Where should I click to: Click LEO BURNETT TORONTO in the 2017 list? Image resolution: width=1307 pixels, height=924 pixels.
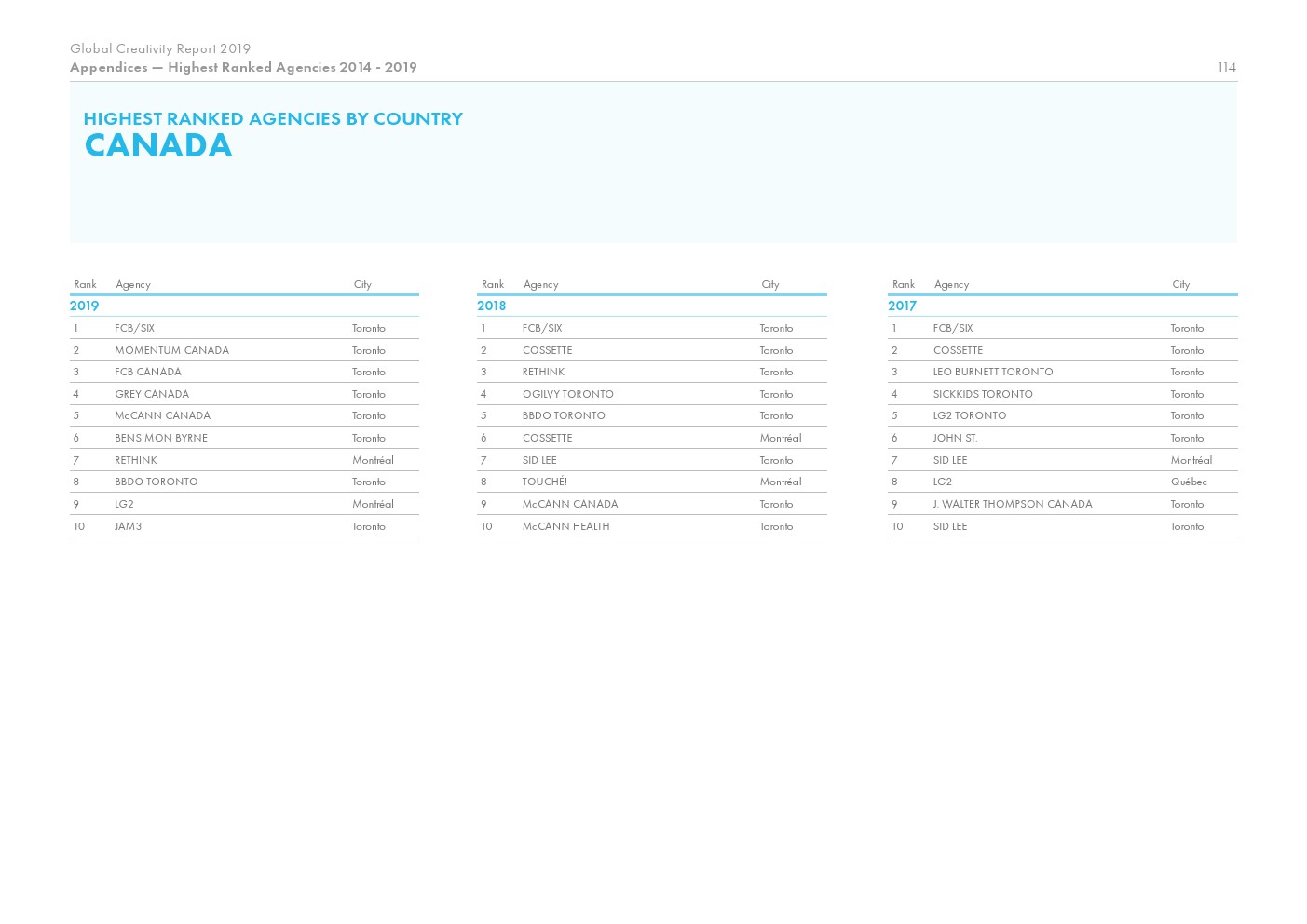coord(992,372)
